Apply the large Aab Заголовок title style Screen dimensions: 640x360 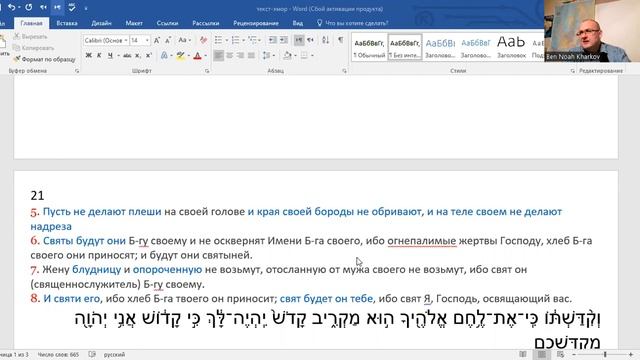point(511,47)
